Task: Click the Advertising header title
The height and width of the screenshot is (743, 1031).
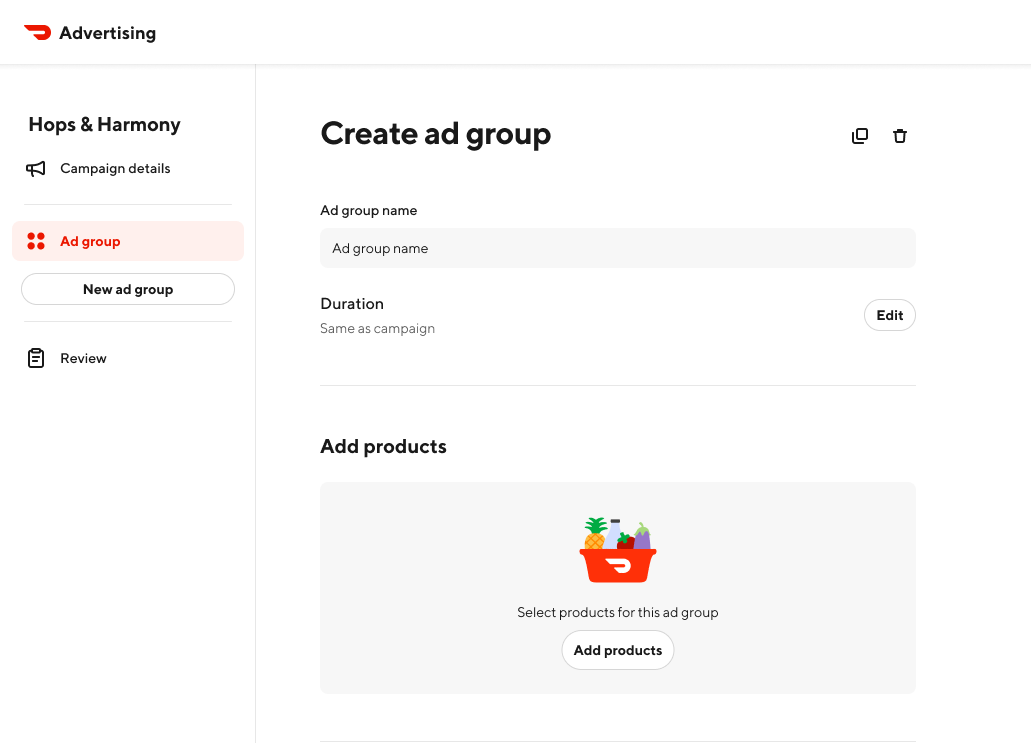Action: tap(108, 33)
